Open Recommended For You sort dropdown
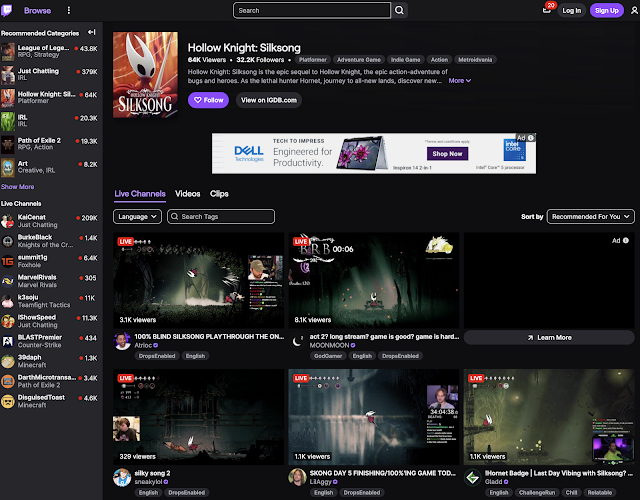The width and height of the screenshot is (640, 500). (x=591, y=216)
